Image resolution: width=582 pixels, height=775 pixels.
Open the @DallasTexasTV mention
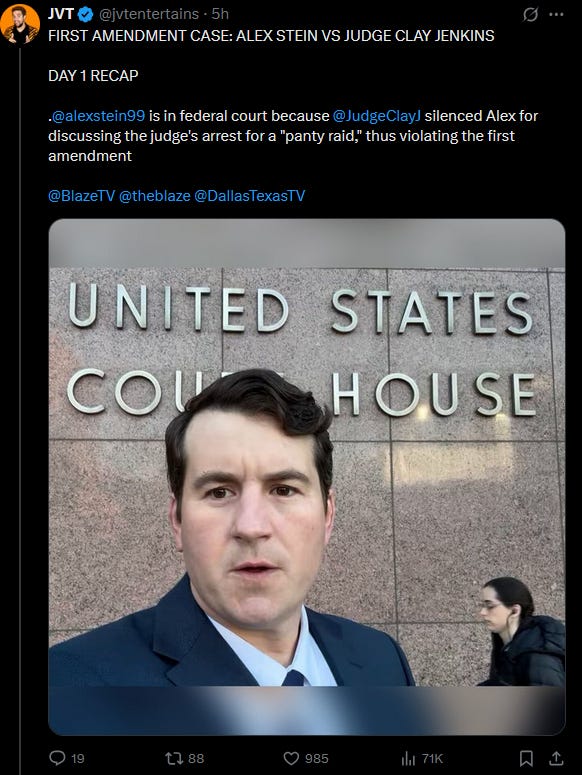pos(249,196)
